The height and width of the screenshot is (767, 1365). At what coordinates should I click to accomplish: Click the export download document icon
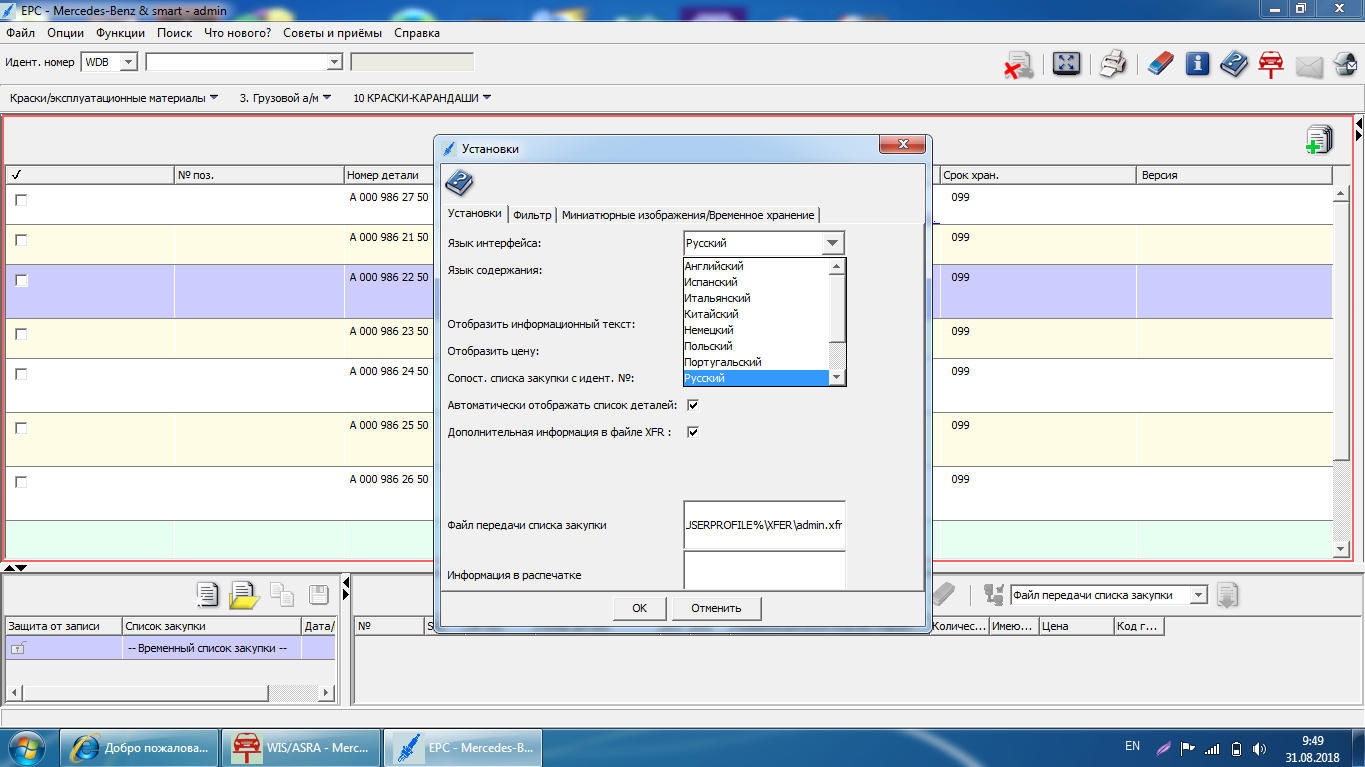click(1228, 595)
